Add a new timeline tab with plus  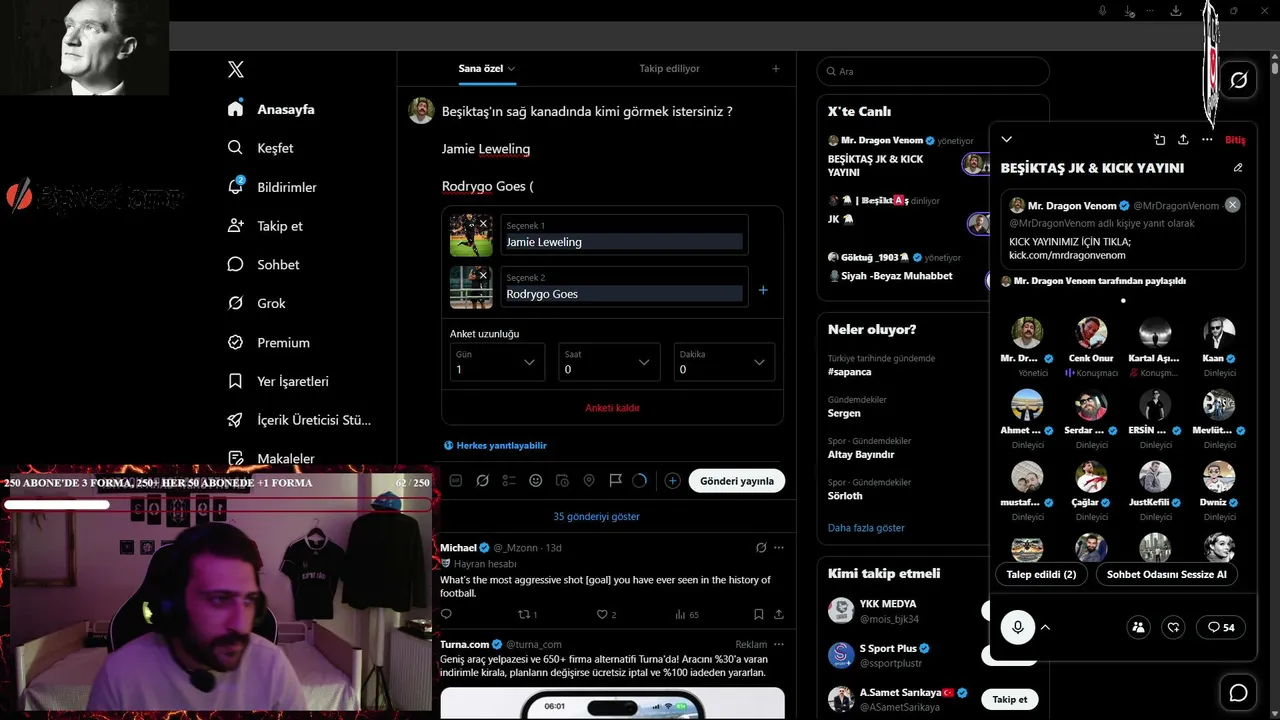(776, 69)
